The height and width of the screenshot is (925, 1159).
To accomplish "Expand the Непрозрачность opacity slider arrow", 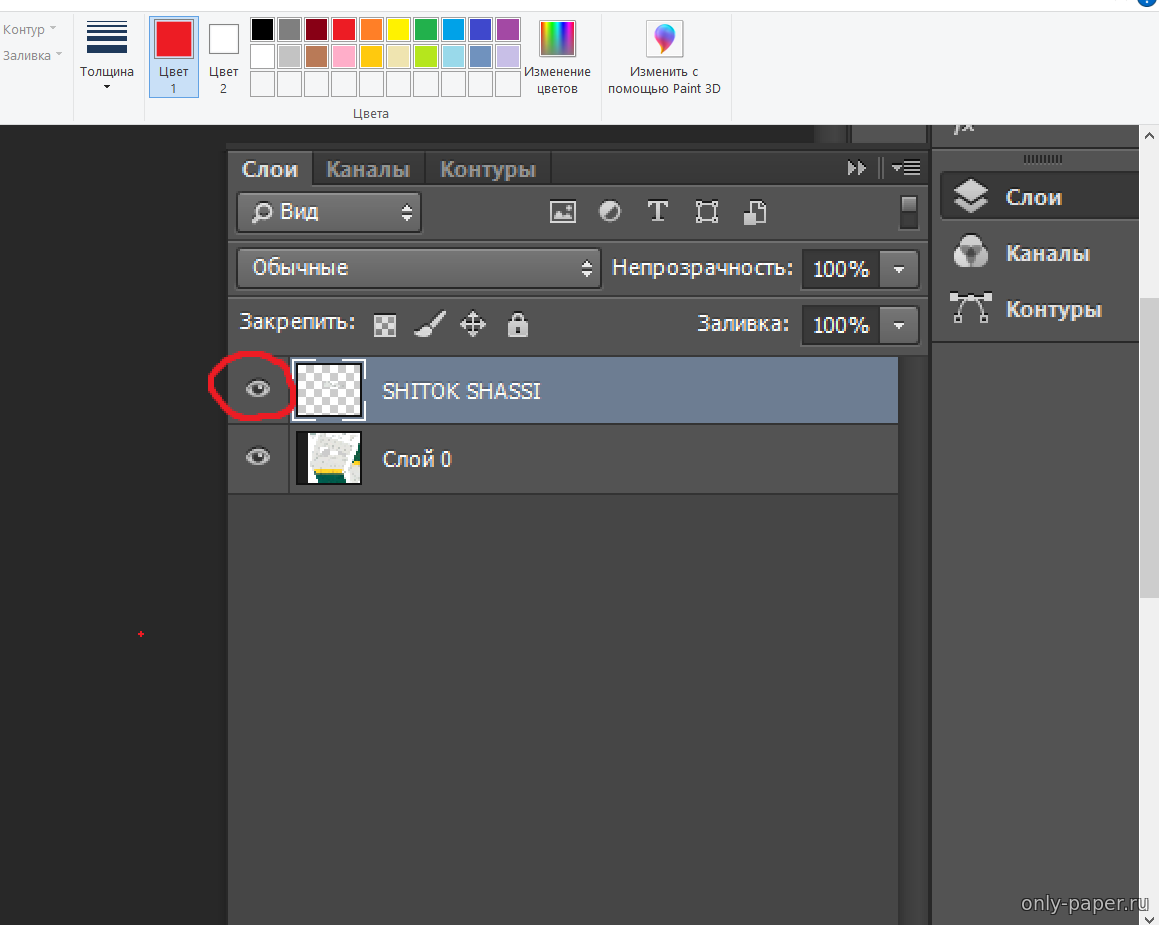I will [899, 269].
